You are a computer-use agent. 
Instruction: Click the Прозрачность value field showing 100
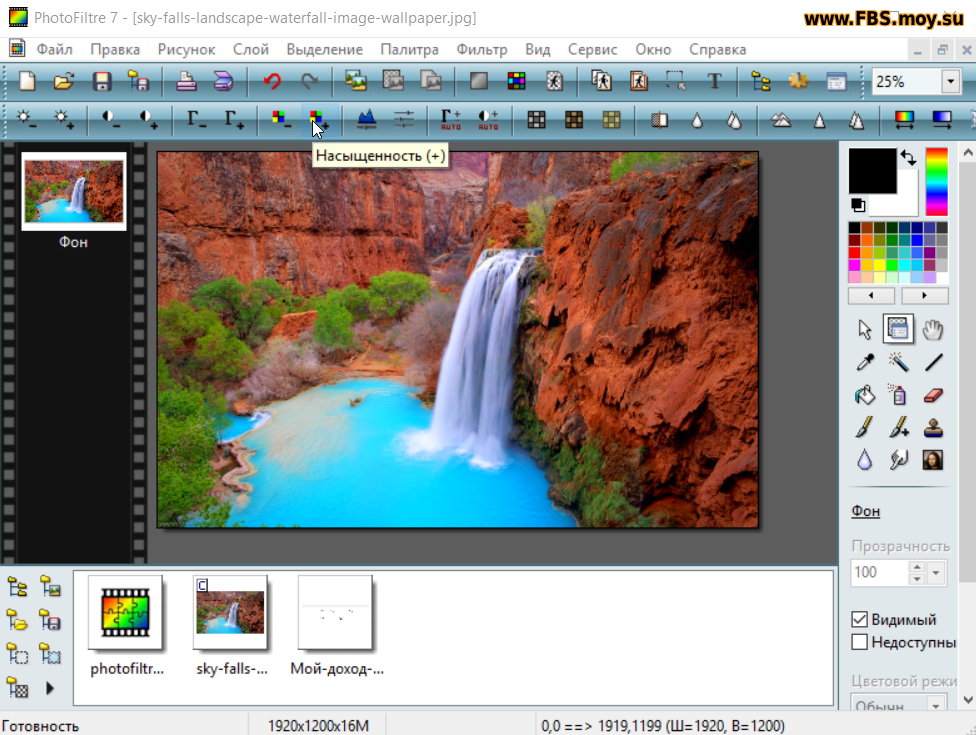879,573
